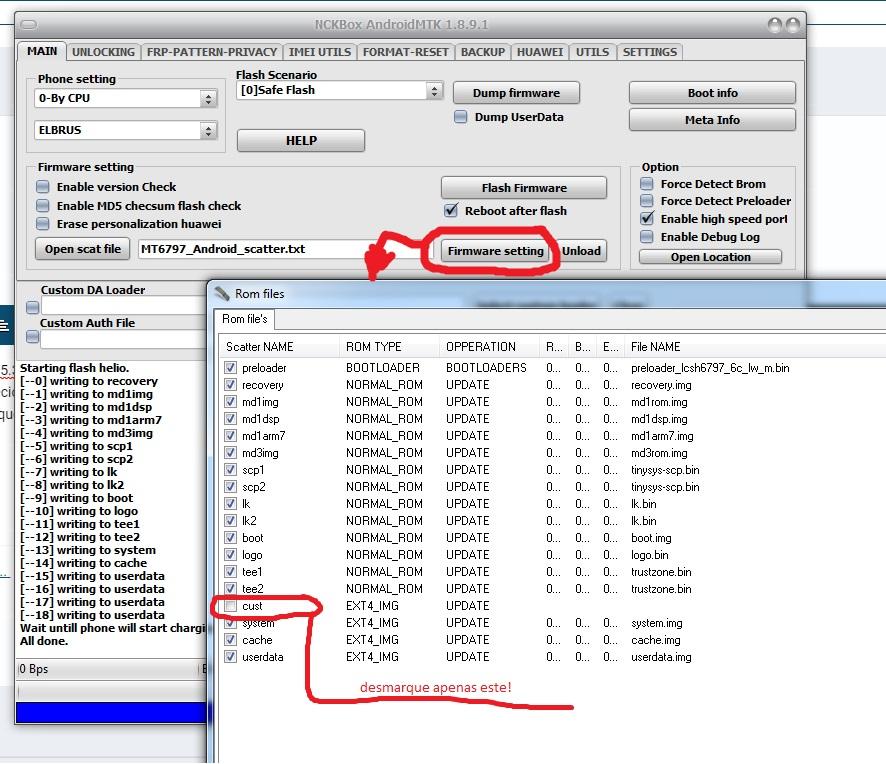Click the Boot info button
Image resolution: width=886 pixels, height=764 pixels.
click(x=712, y=93)
